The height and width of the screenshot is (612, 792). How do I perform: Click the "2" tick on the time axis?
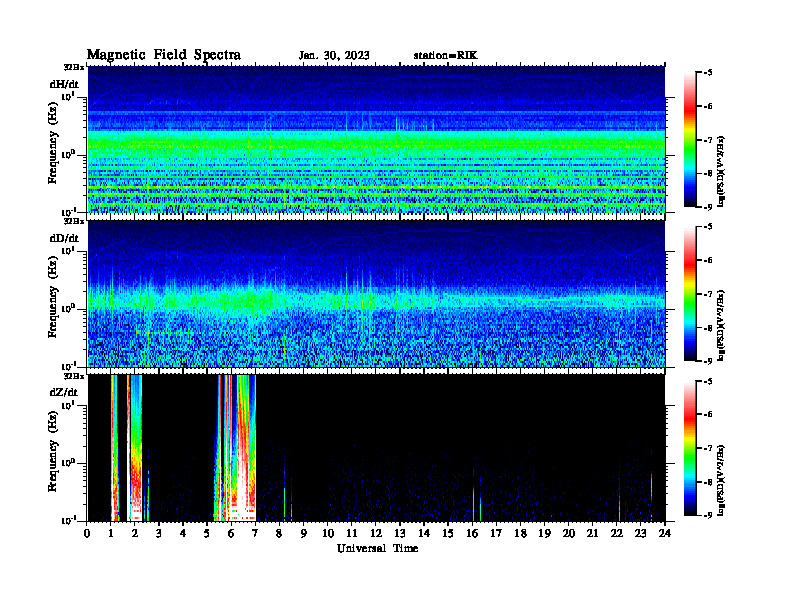pos(135,533)
